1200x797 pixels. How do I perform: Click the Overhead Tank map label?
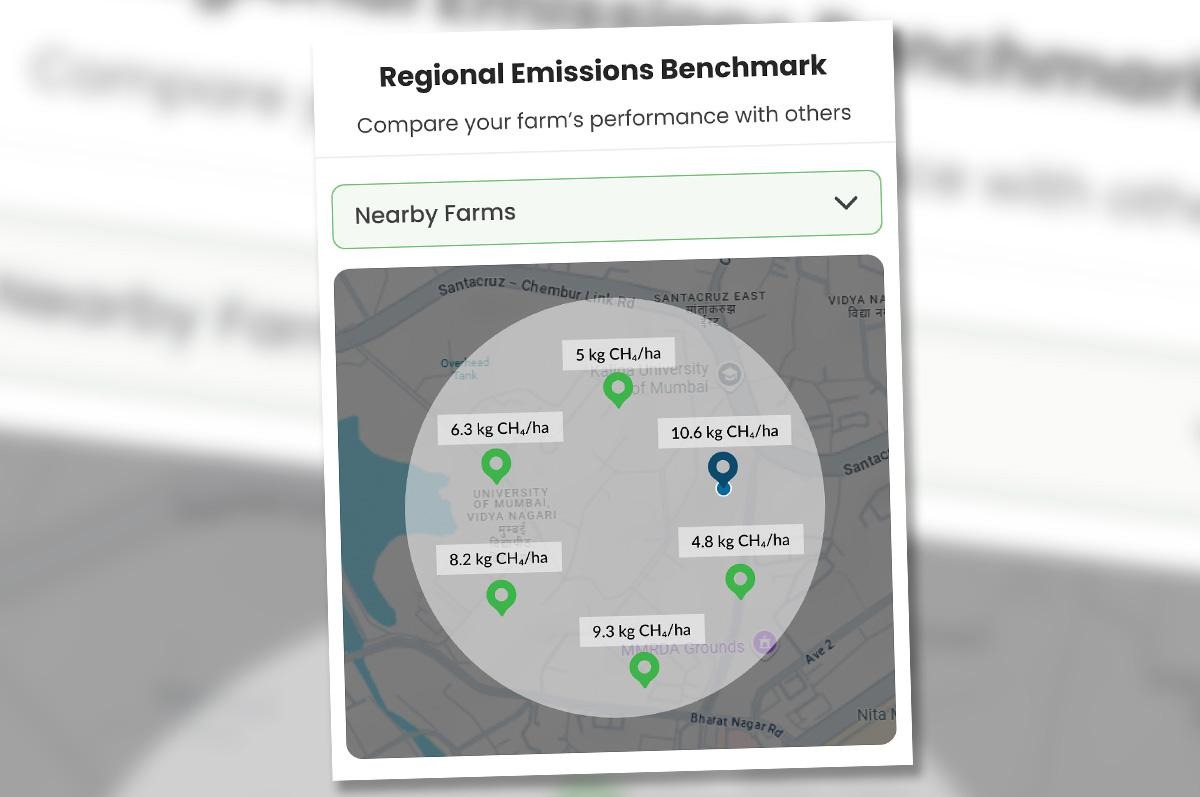tap(465, 369)
